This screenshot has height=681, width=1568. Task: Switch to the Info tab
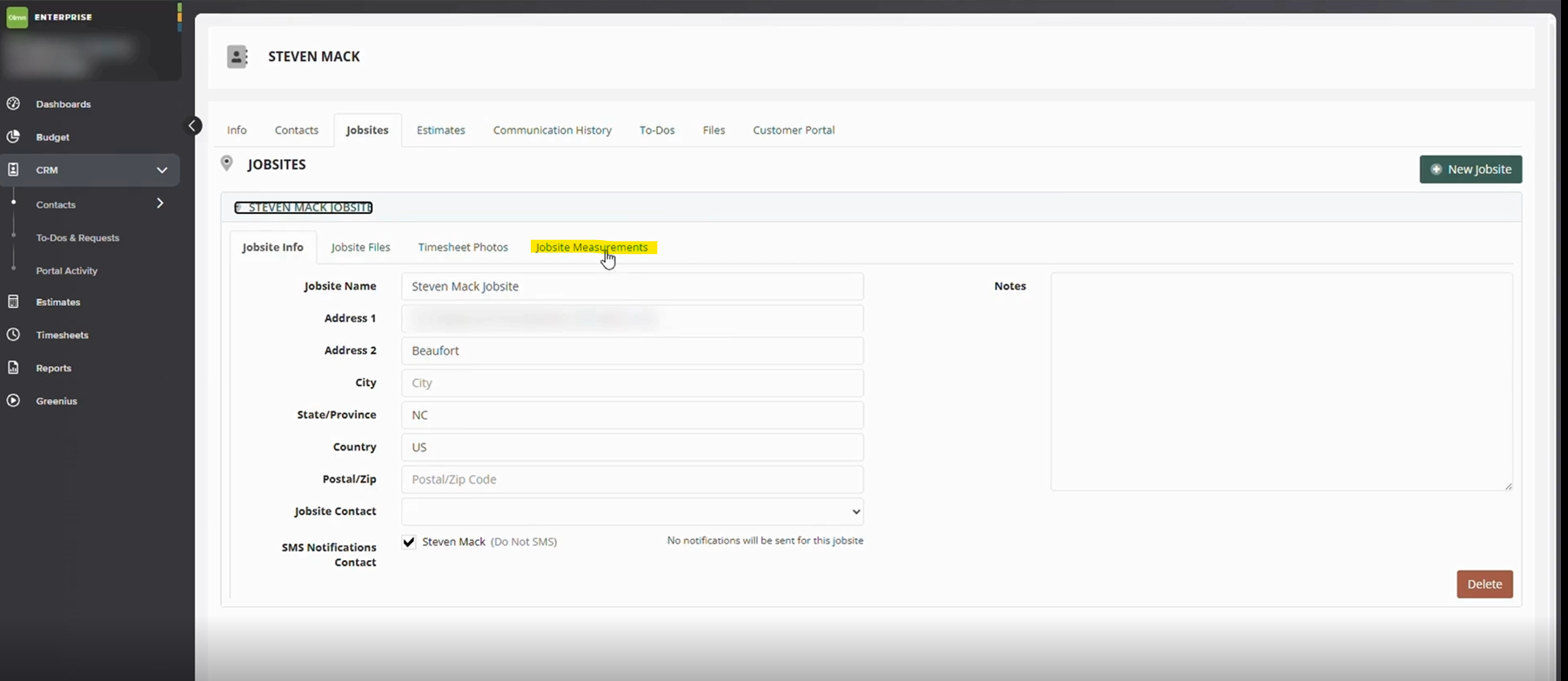(237, 130)
